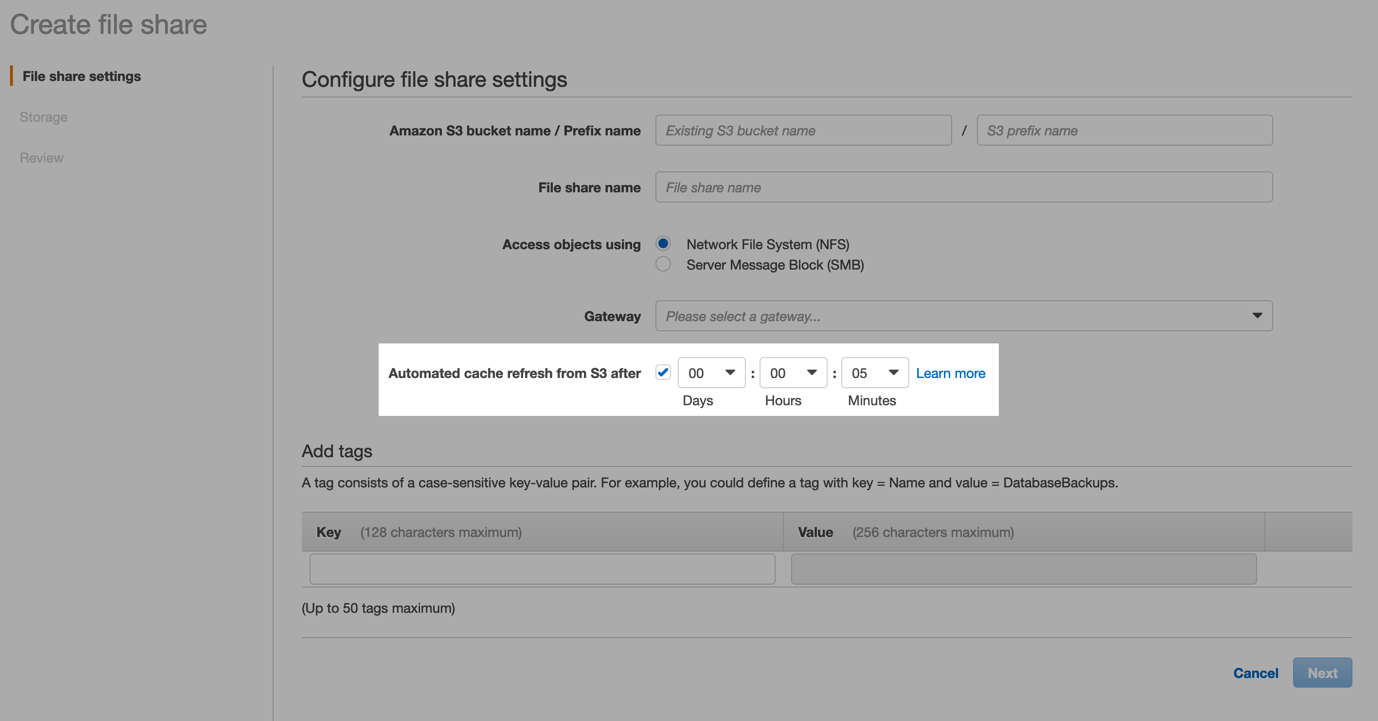This screenshot has width=1378, height=721.
Task: Click the tag Value input field
Action: pyautogui.click(x=1023, y=568)
